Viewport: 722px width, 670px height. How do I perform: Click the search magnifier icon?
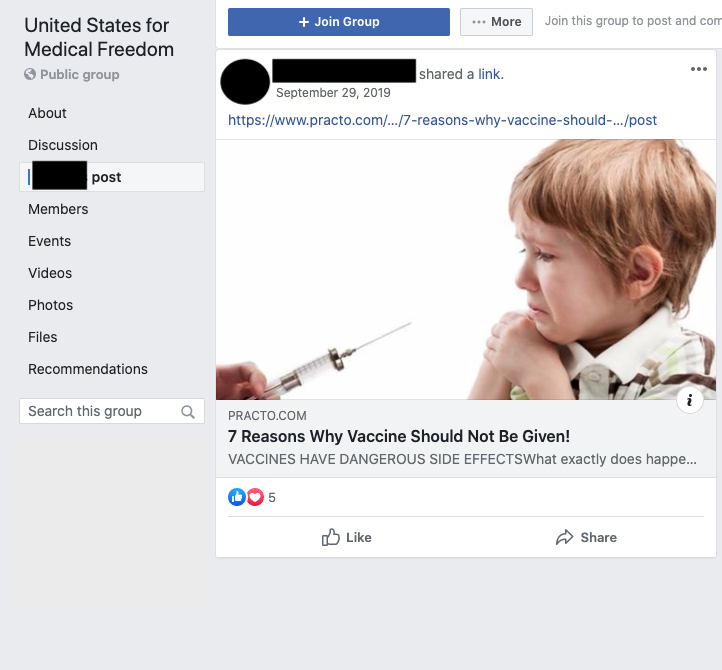(x=188, y=412)
